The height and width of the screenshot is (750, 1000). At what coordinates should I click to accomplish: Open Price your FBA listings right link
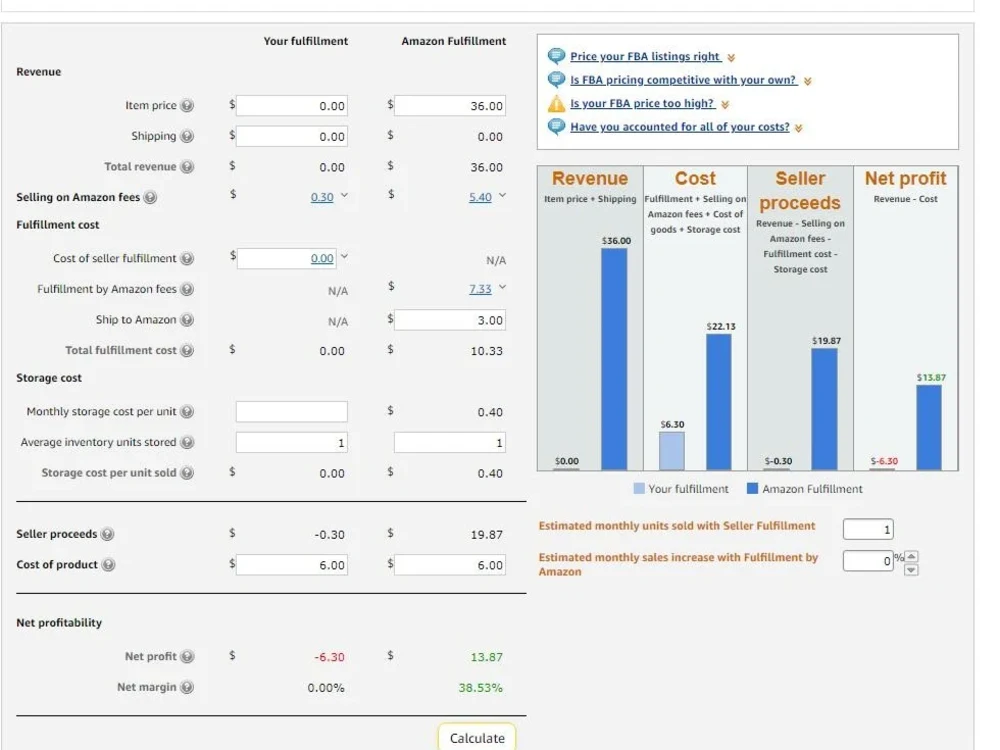(645, 56)
